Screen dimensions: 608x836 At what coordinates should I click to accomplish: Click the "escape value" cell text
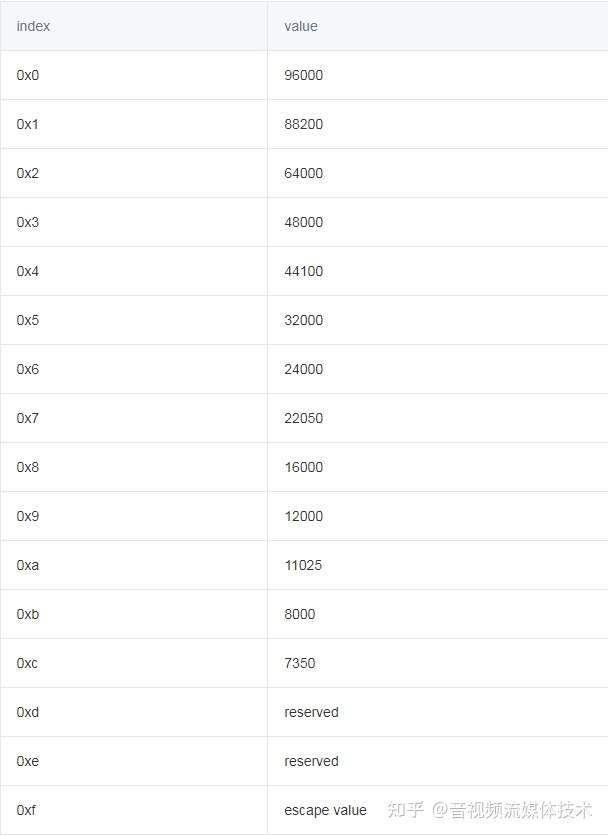pyautogui.click(x=325, y=810)
